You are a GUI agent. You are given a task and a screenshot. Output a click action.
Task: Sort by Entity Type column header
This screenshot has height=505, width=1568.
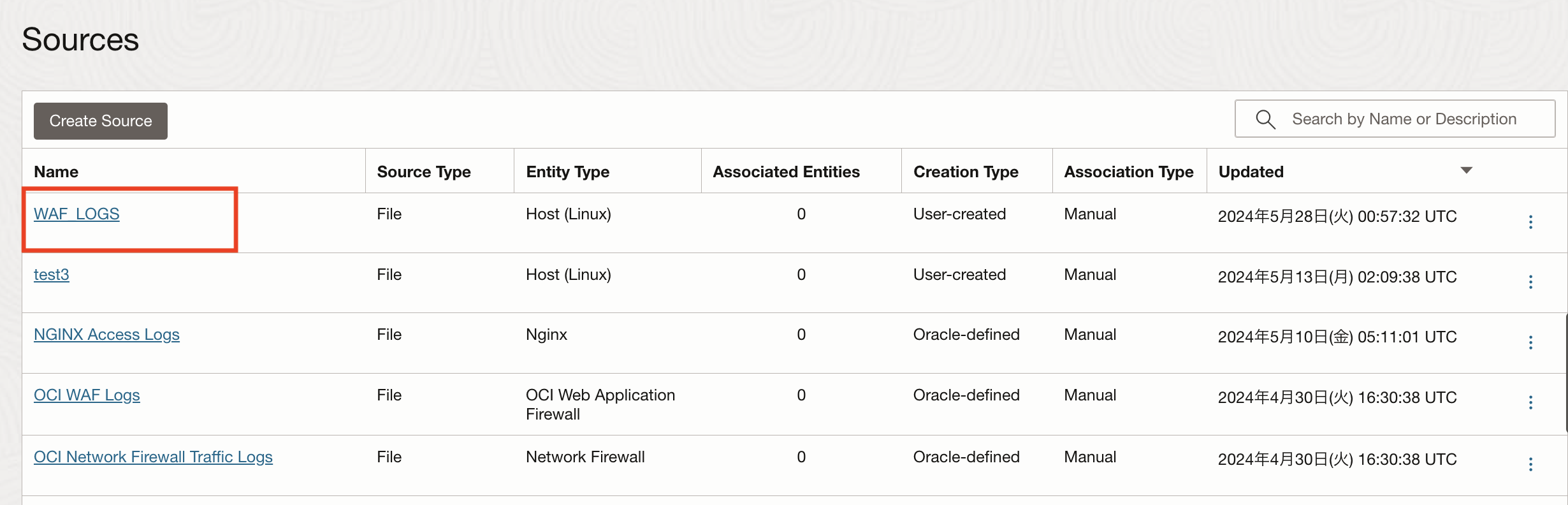(567, 172)
